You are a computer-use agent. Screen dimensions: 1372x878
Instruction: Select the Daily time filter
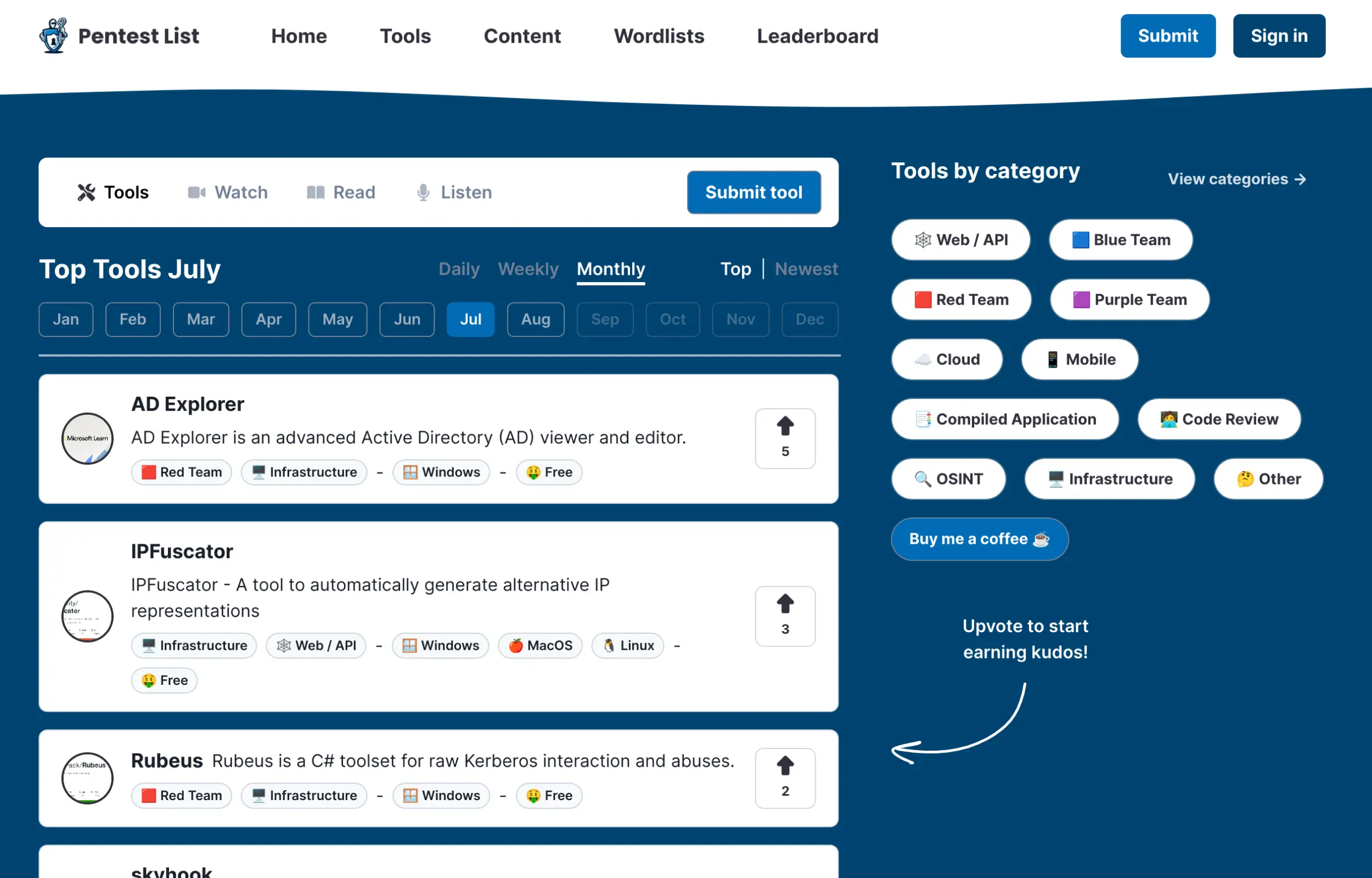click(459, 269)
